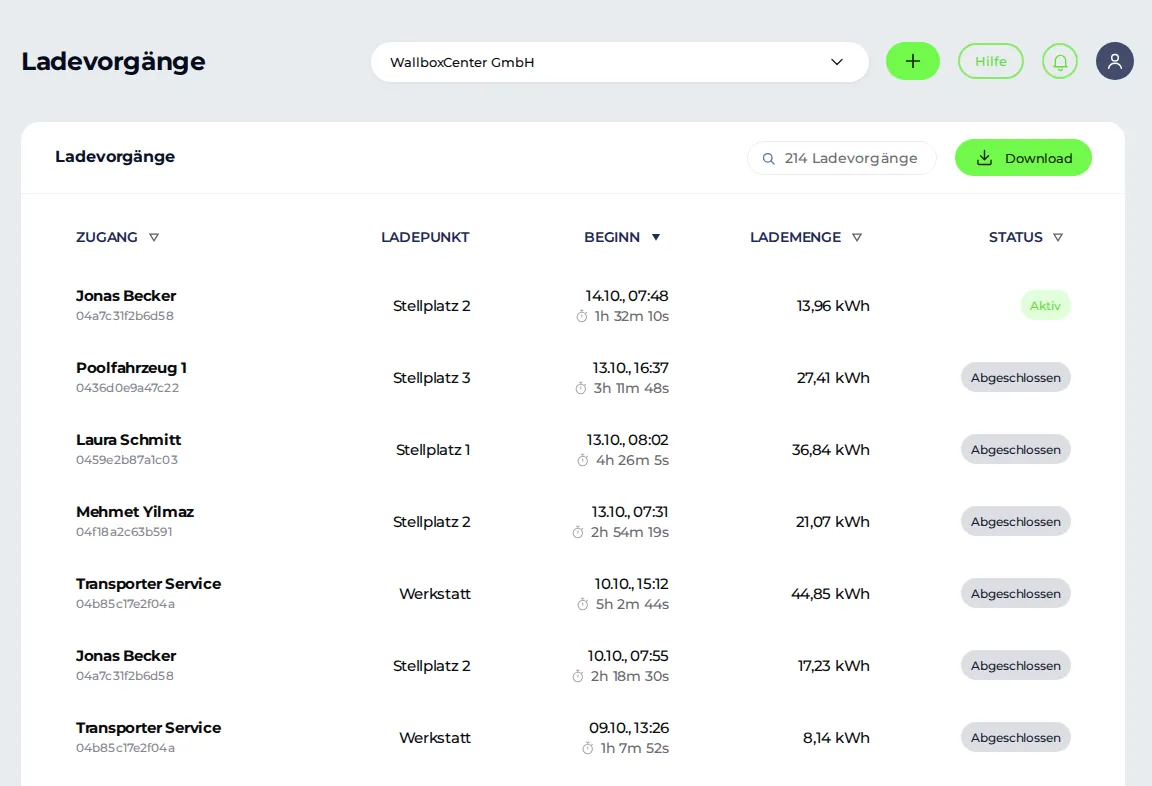Click the 13,96 kWh value
Image resolution: width=1152 pixels, height=786 pixels.
832,306
